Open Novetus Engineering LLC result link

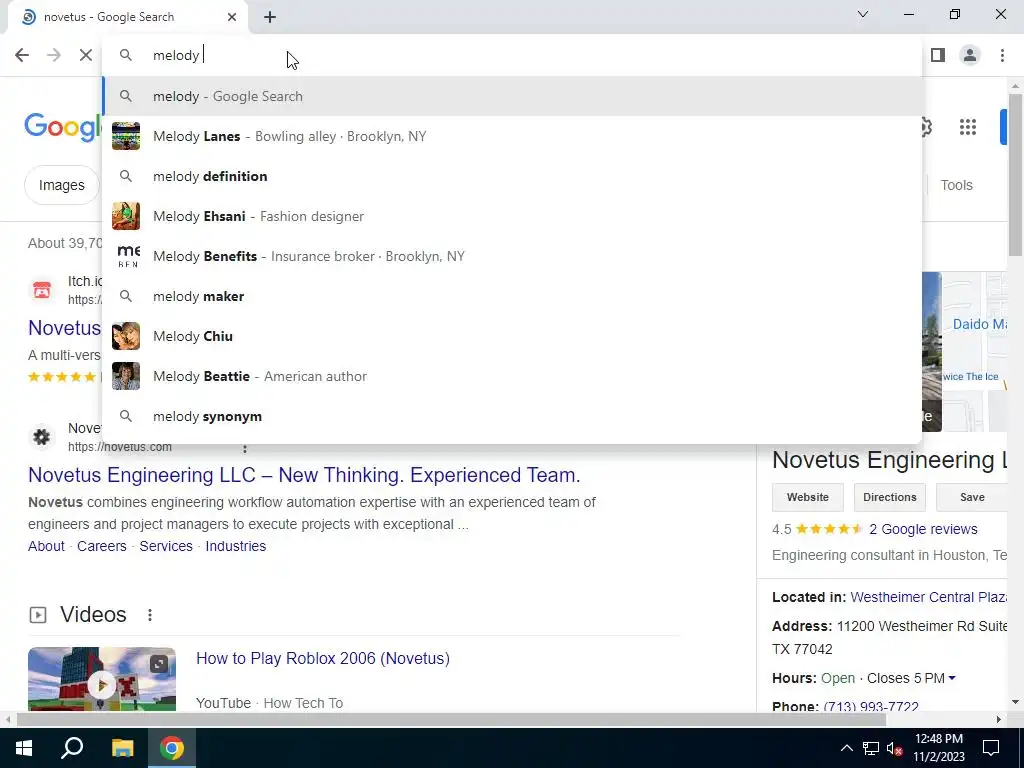point(304,475)
